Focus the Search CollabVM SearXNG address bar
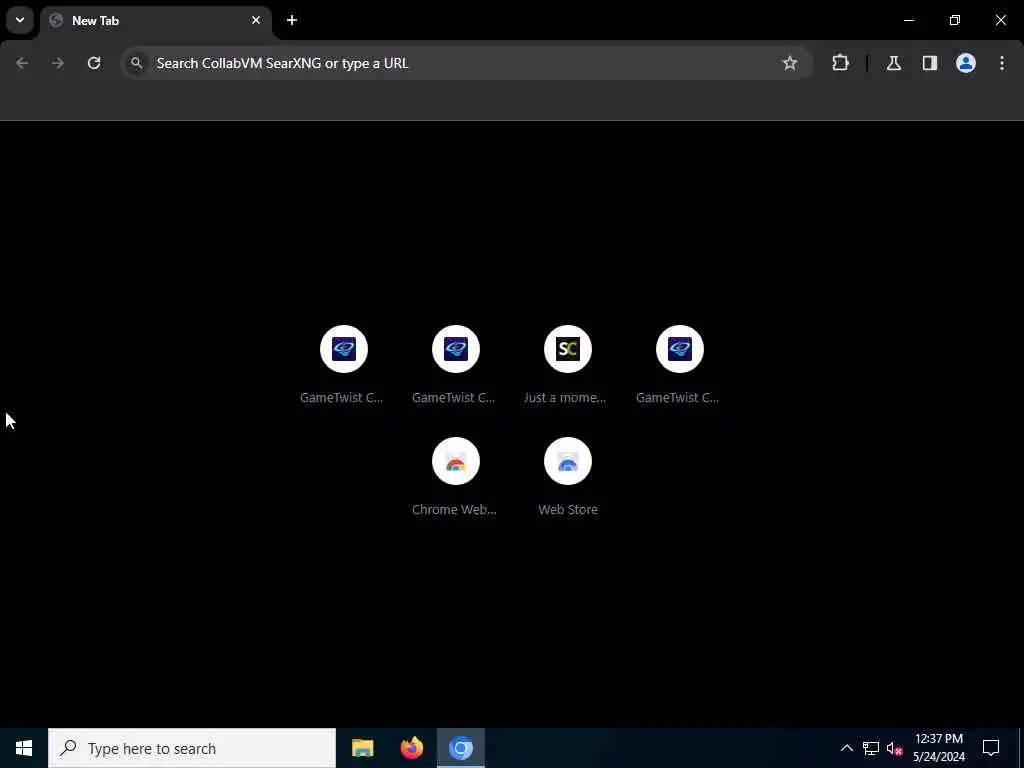1024x768 pixels. (x=466, y=63)
